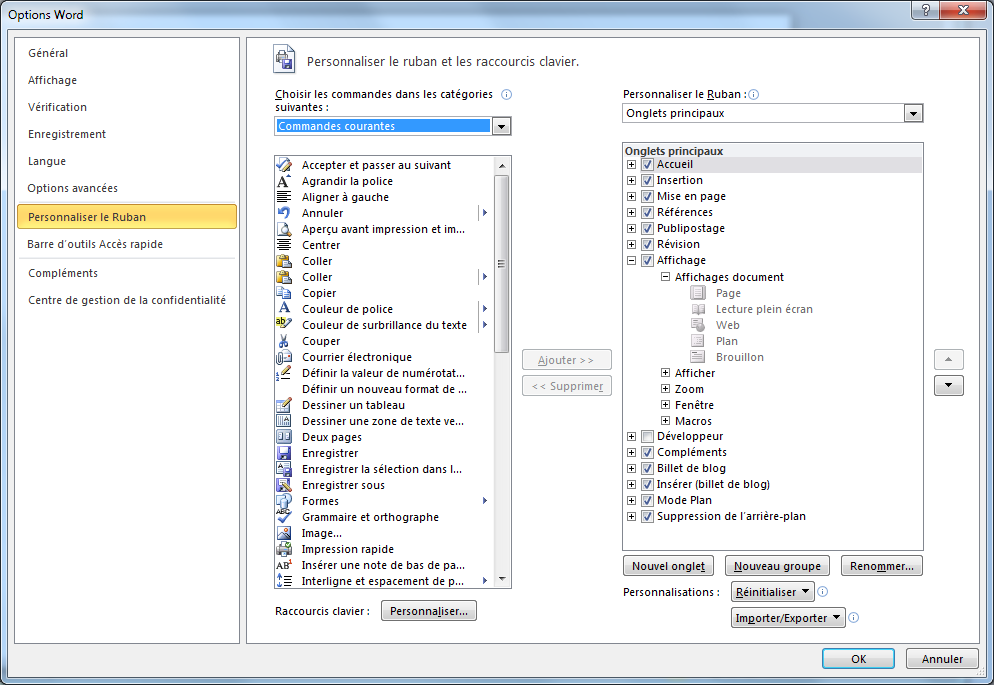The width and height of the screenshot is (994, 685).
Task: Click the Image... picture icon
Action: [x=284, y=534]
